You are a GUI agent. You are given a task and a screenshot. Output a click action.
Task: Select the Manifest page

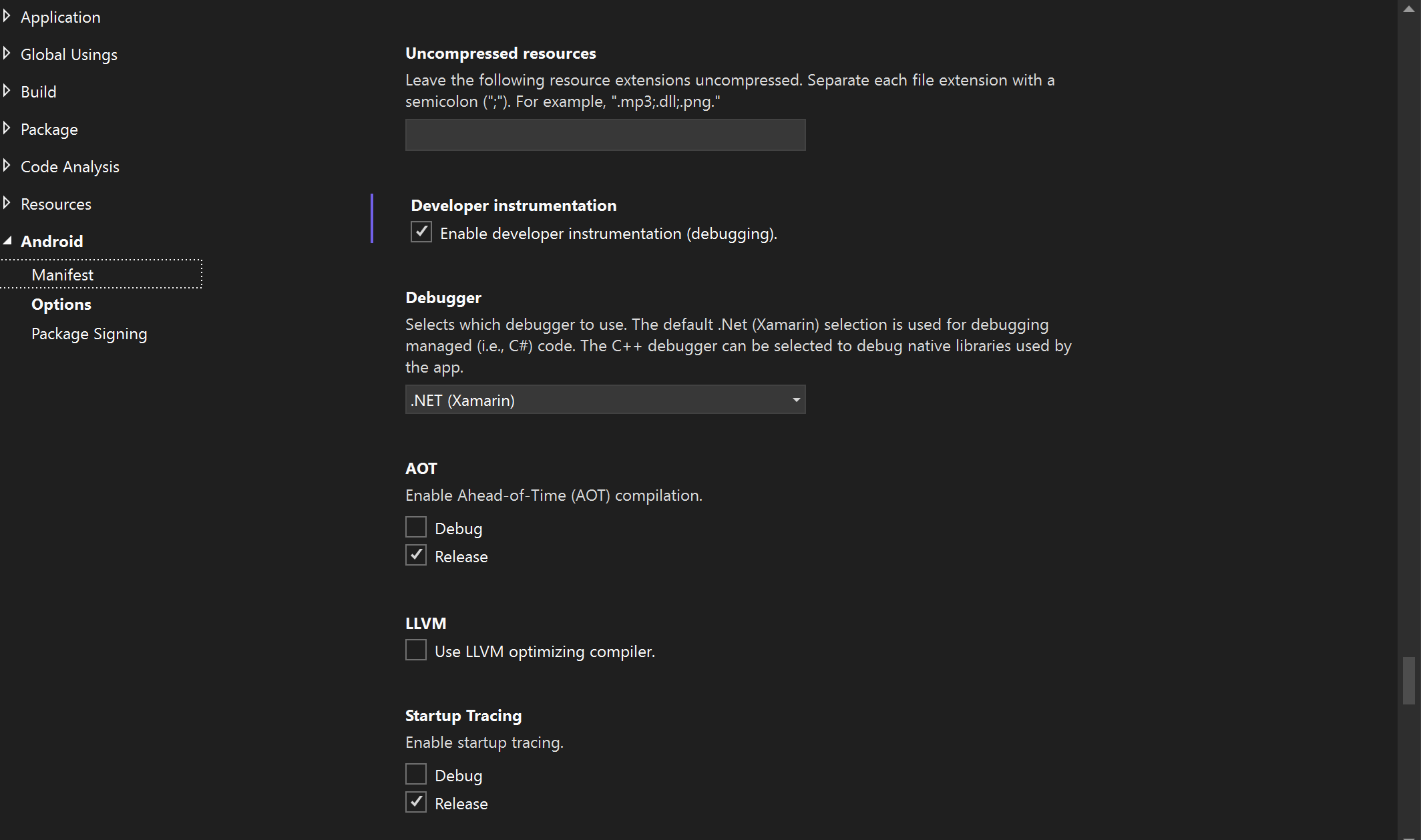pyautogui.click(x=62, y=274)
